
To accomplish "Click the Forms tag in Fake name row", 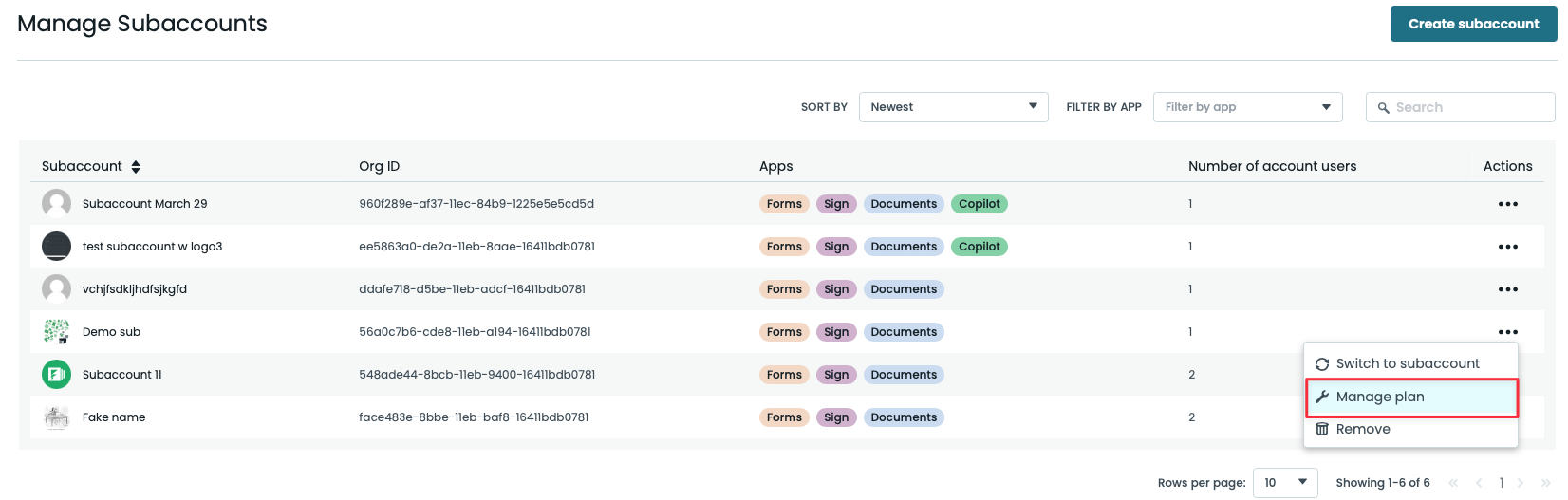I will click(x=784, y=417).
